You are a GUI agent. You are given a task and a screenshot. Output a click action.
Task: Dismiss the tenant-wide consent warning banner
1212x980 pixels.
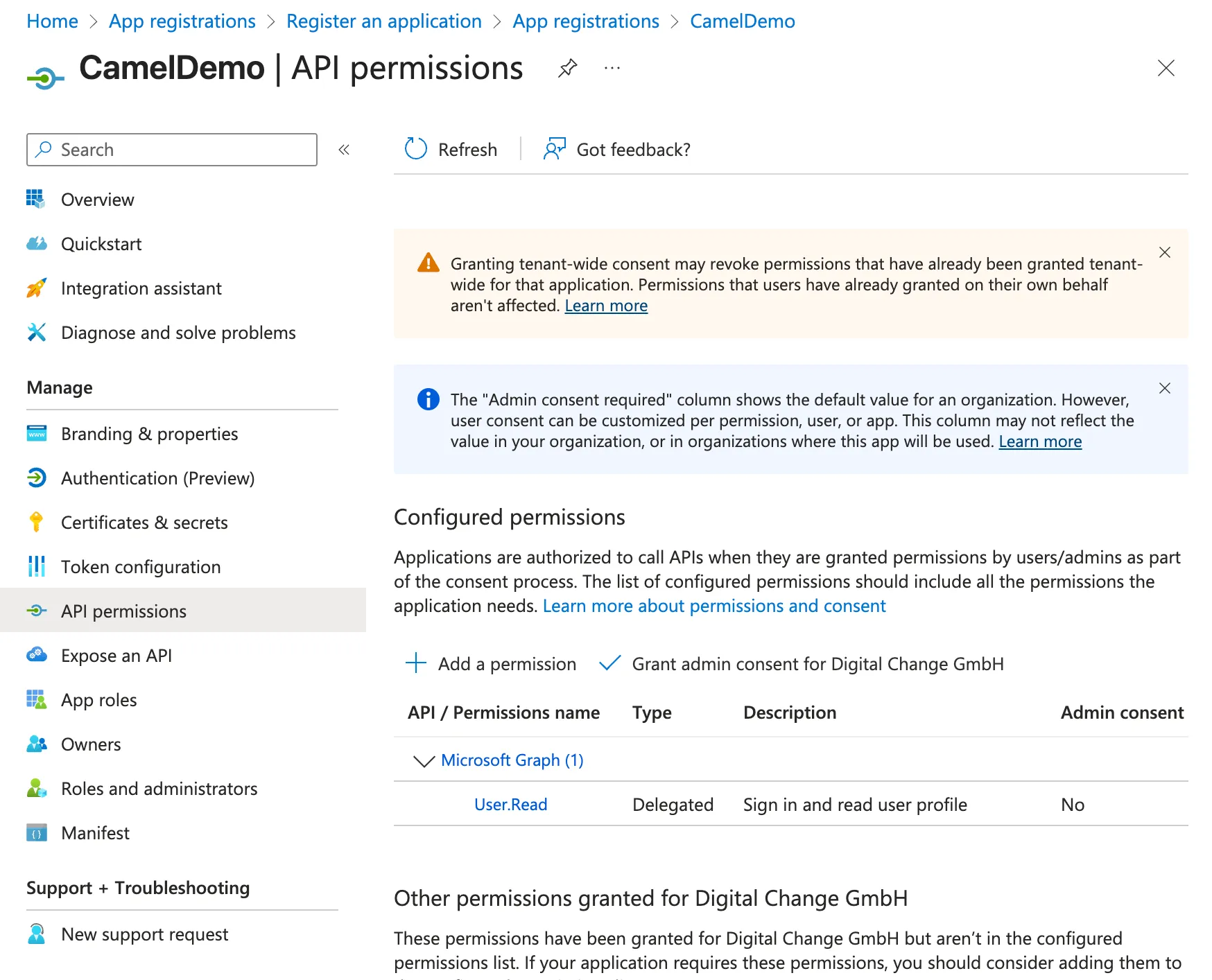pos(1164,252)
